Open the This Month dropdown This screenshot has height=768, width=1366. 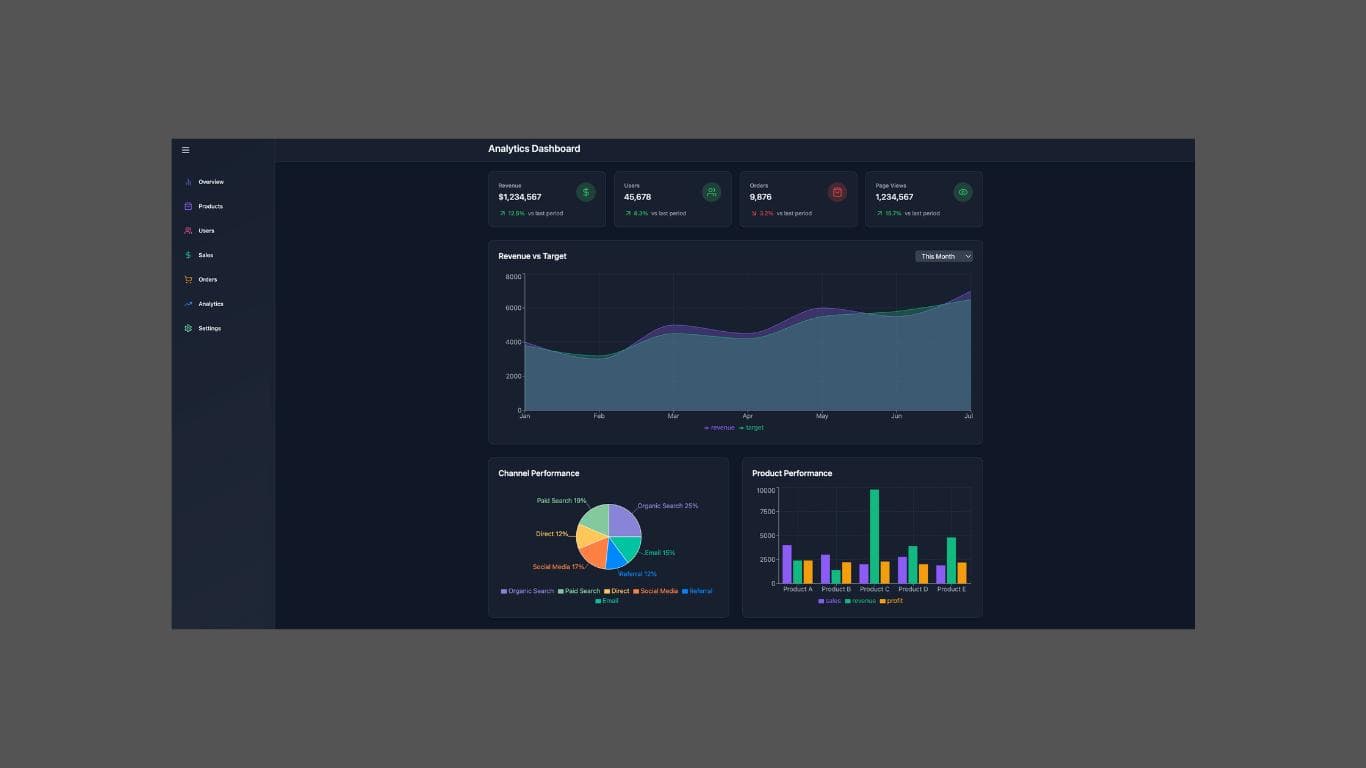pyautogui.click(x=943, y=256)
